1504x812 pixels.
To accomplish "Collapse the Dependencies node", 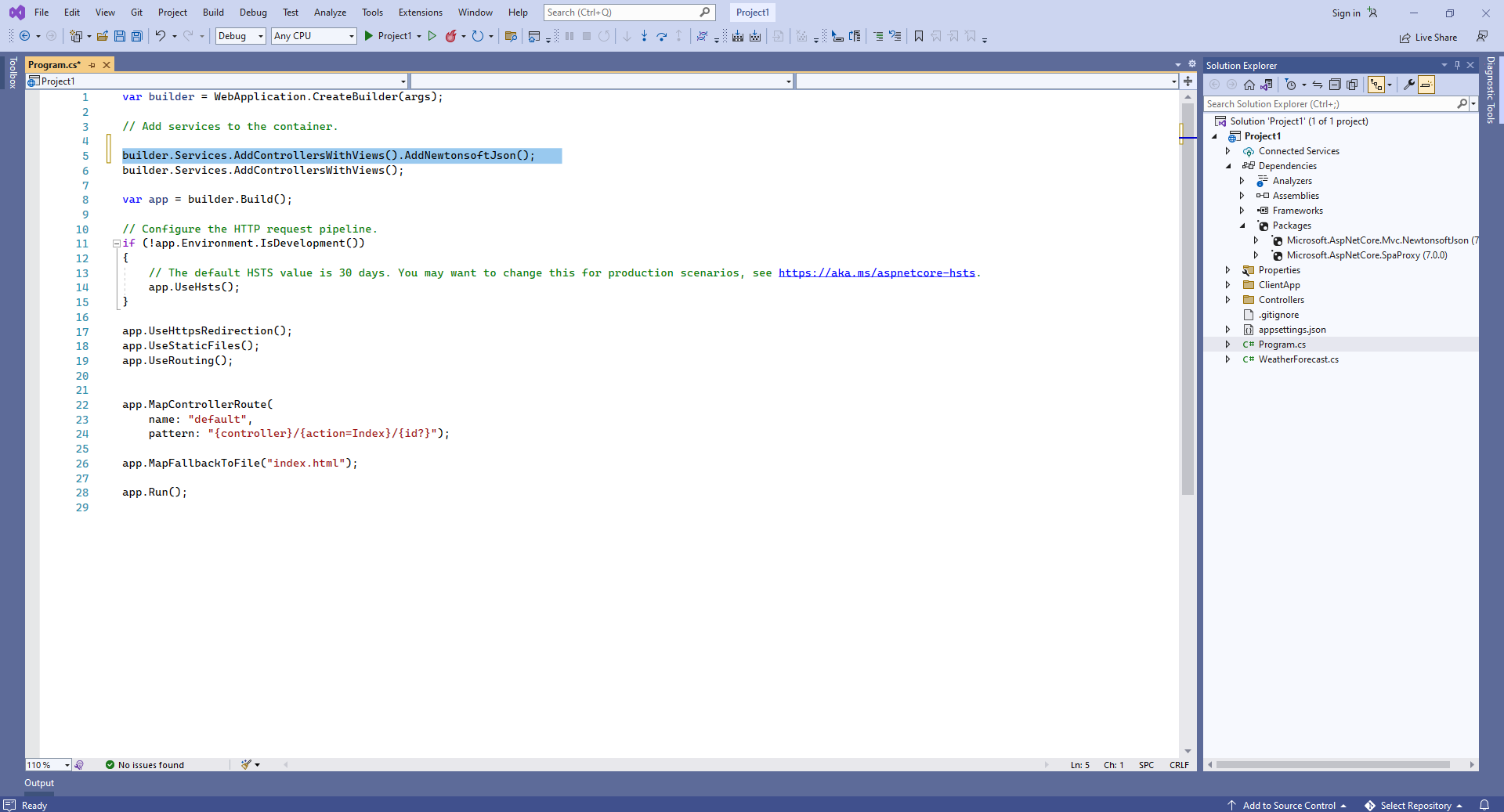I will pos(1228,166).
